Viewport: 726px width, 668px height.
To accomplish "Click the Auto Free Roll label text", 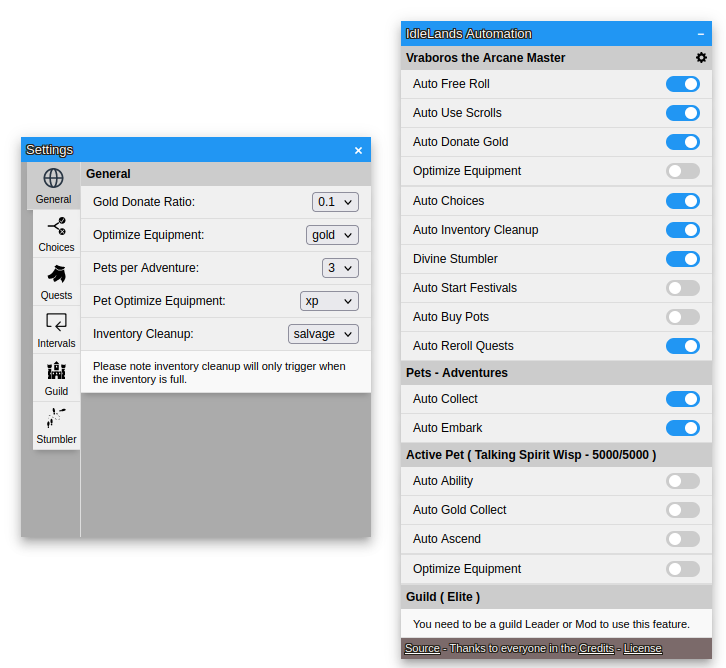I will point(451,84).
